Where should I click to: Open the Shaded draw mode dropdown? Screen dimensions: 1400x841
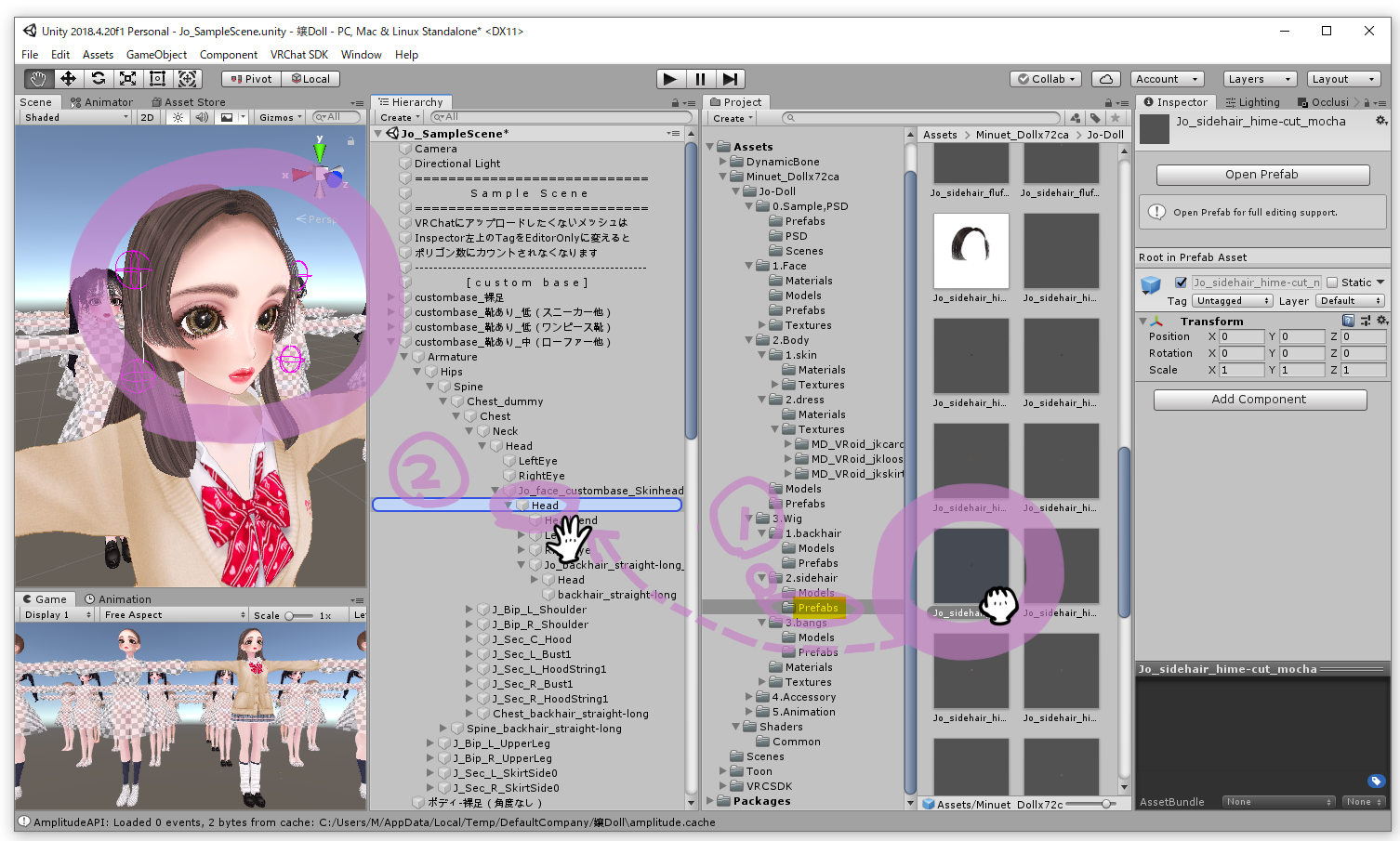coord(76,118)
